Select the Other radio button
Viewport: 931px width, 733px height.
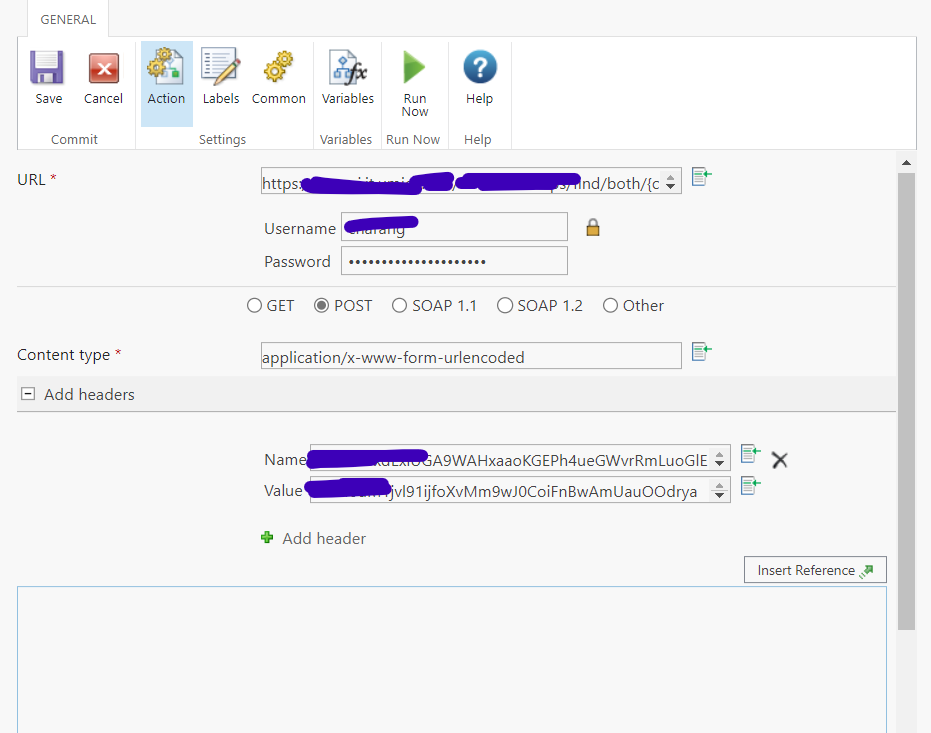(610, 306)
